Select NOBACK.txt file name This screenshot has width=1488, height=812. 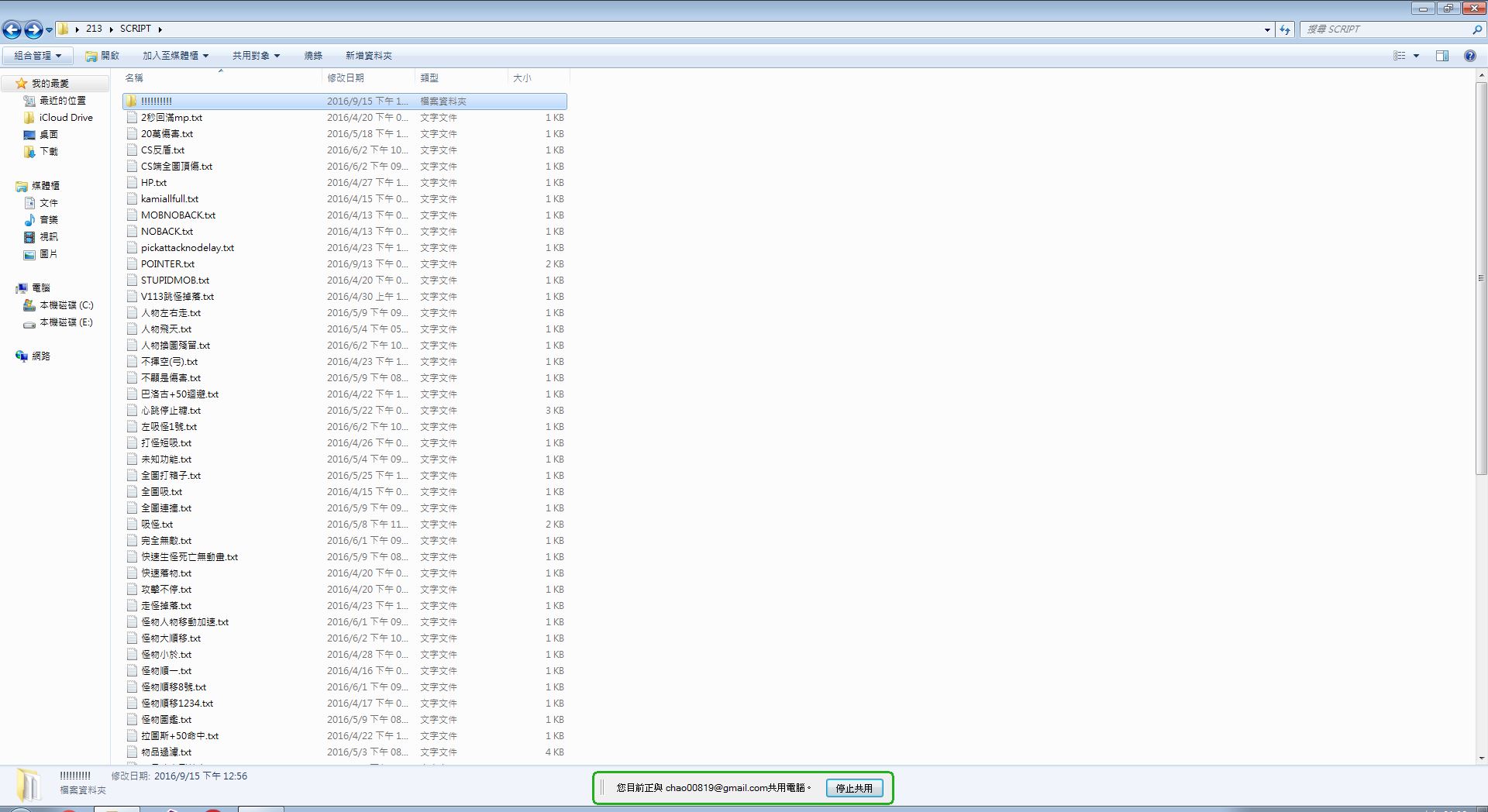point(167,232)
